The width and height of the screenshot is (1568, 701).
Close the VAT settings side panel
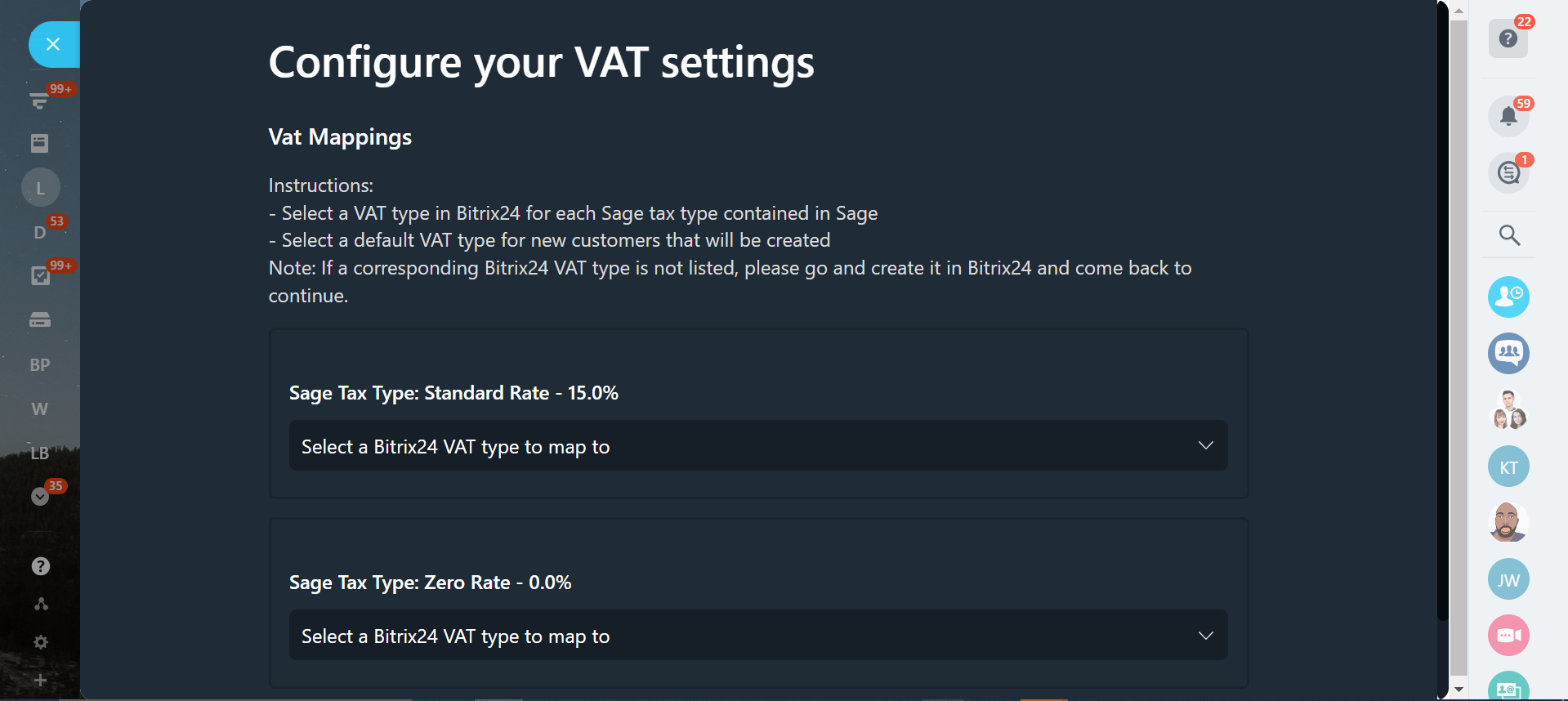tap(53, 44)
